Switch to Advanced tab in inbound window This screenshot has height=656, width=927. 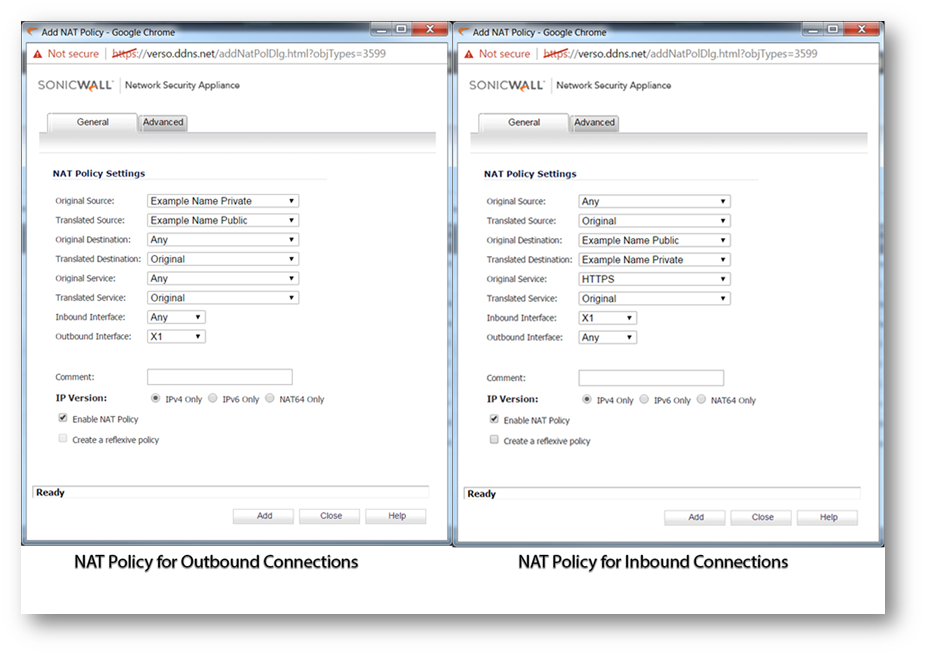pos(595,122)
